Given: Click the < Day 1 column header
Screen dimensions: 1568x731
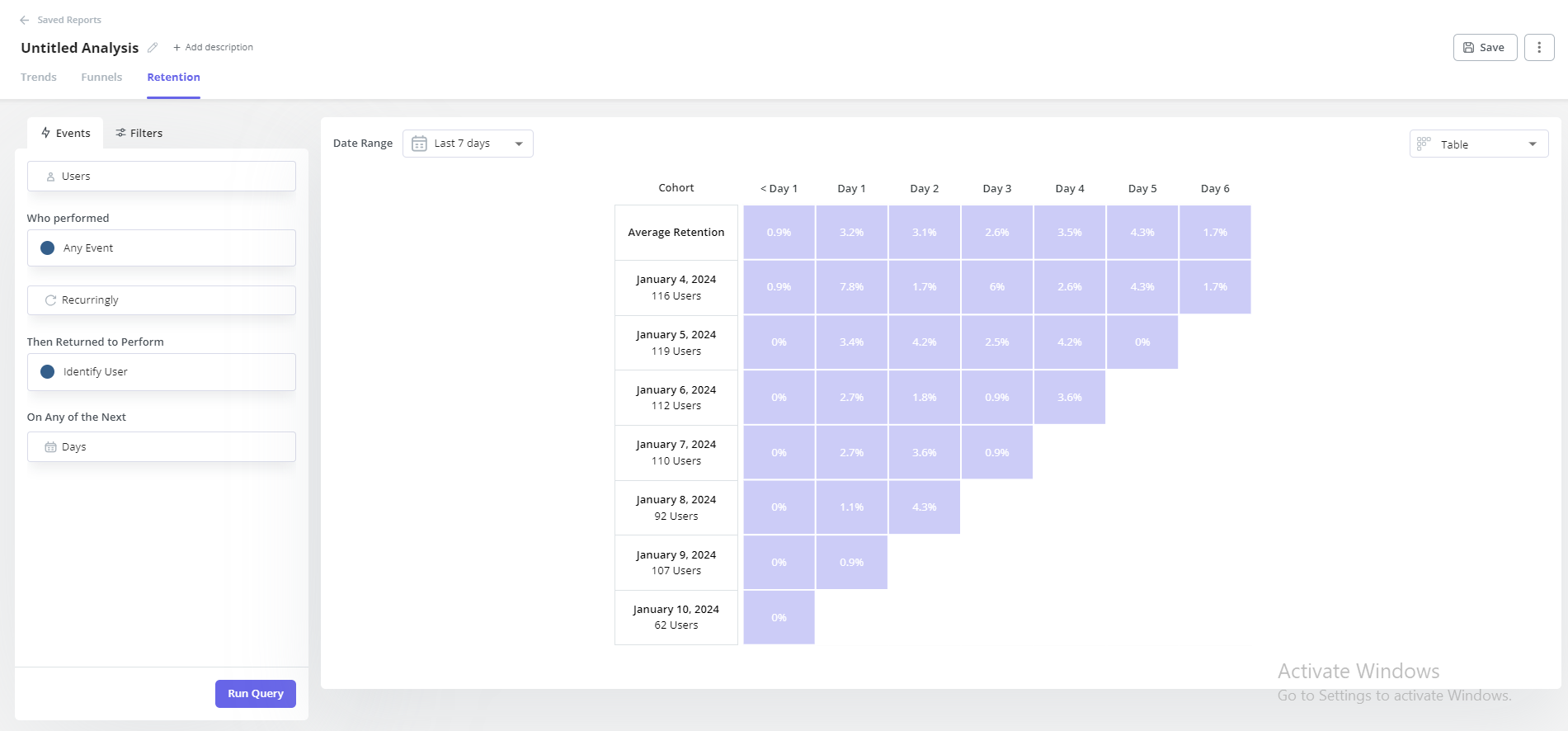Looking at the screenshot, I should [779, 188].
